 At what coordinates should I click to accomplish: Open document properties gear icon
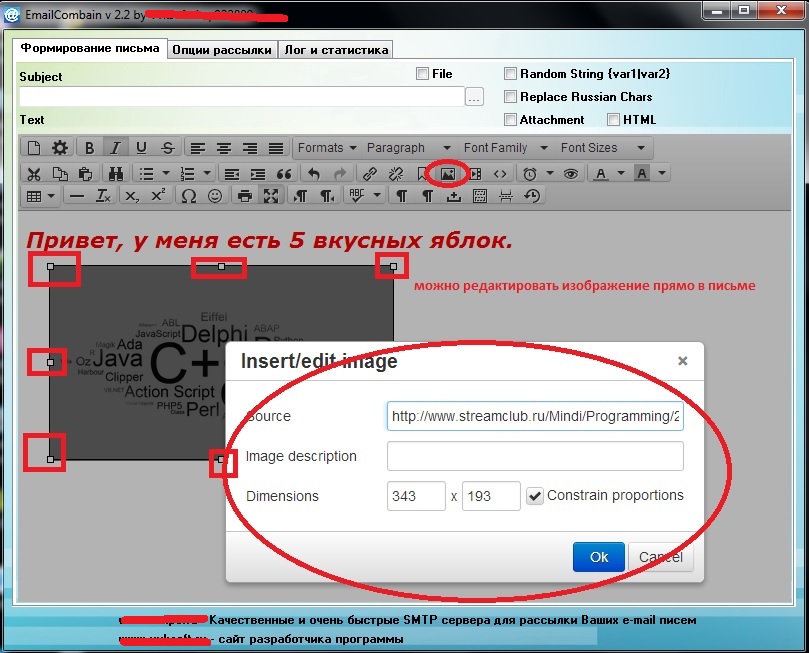point(60,148)
